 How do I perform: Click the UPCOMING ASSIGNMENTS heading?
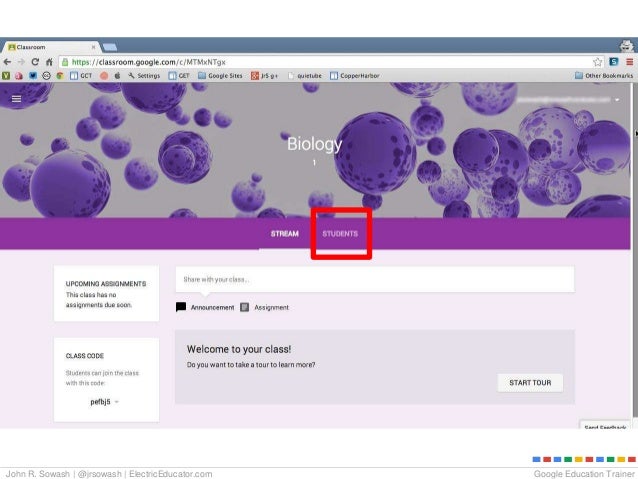[x=106, y=284]
